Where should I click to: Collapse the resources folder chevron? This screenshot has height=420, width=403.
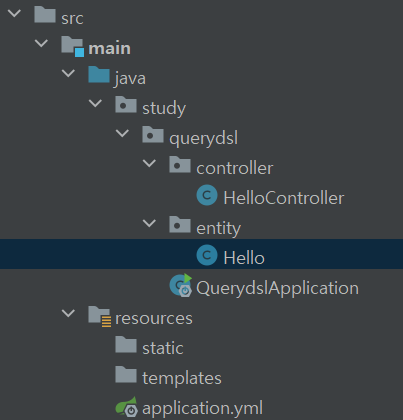point(68,314)
